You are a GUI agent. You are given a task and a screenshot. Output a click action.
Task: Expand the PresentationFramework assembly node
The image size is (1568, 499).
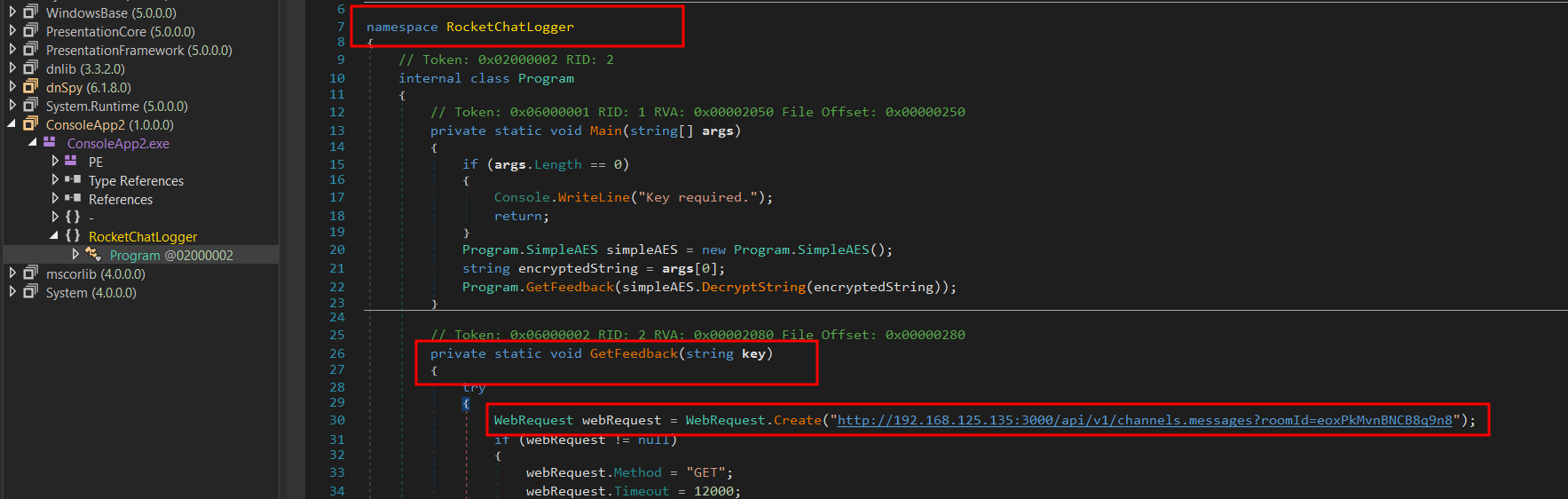tap(12, 50)
